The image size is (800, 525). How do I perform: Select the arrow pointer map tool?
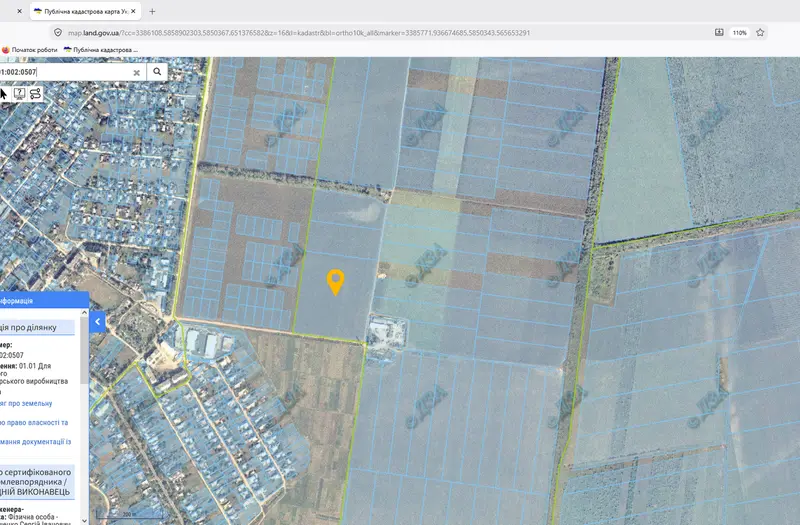click(x=4, y=94)
